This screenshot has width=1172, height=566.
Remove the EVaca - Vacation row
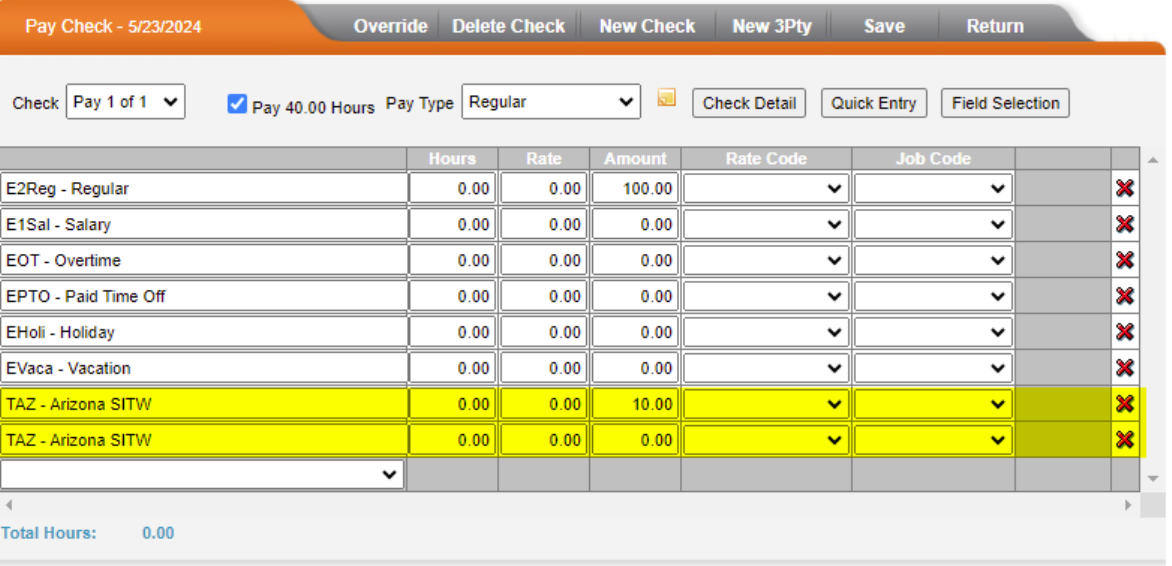coord(1124,368)
